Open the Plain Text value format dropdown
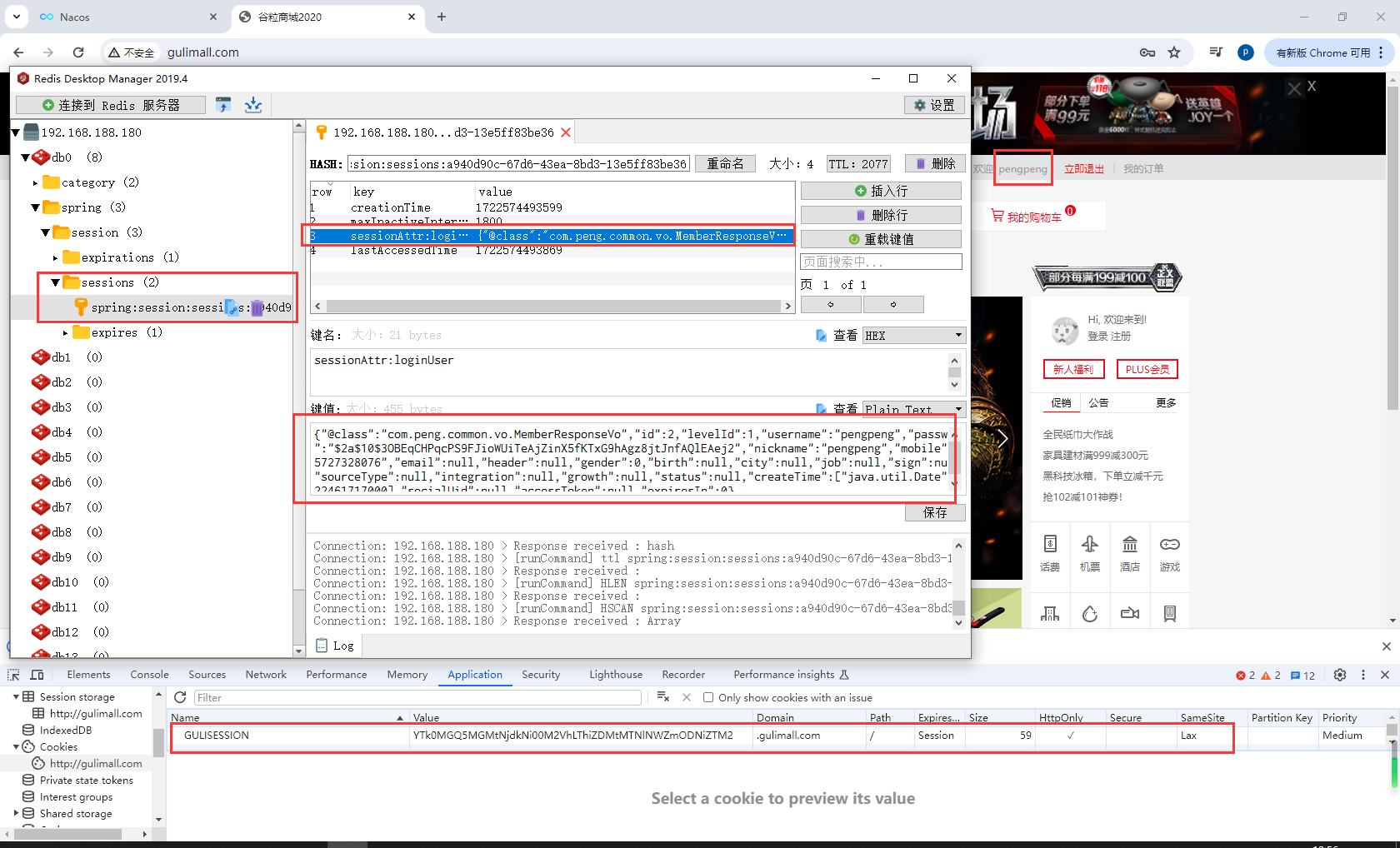 tap(914, 409)
